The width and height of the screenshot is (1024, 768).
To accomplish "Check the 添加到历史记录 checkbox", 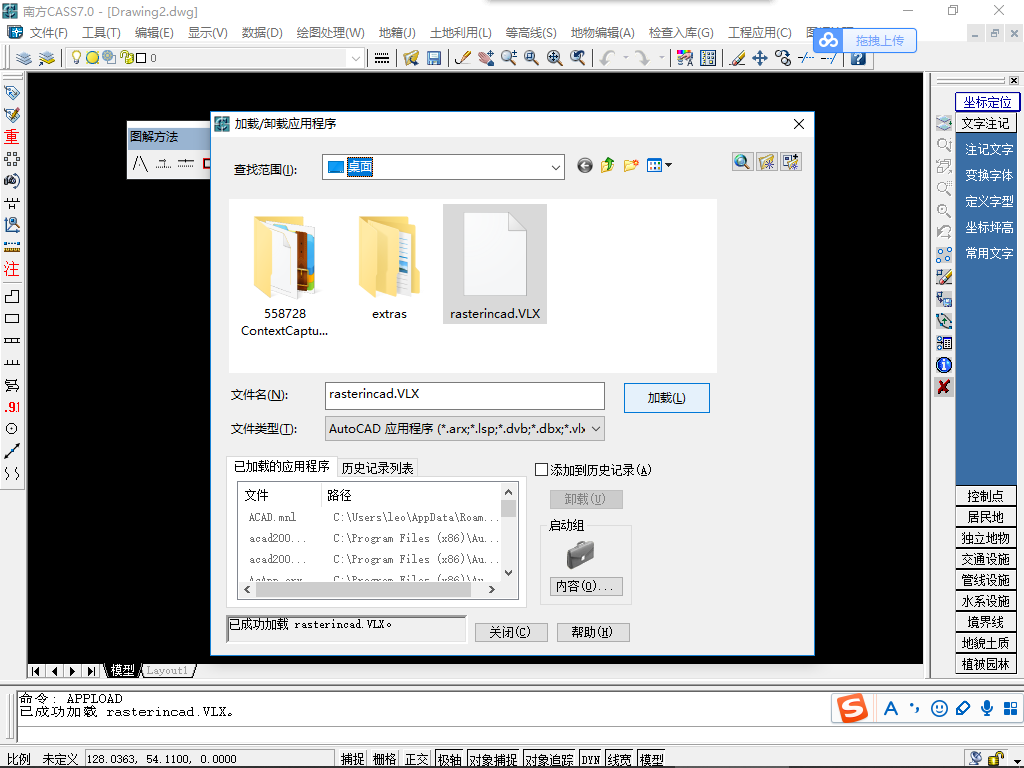I will click(541, 470).
